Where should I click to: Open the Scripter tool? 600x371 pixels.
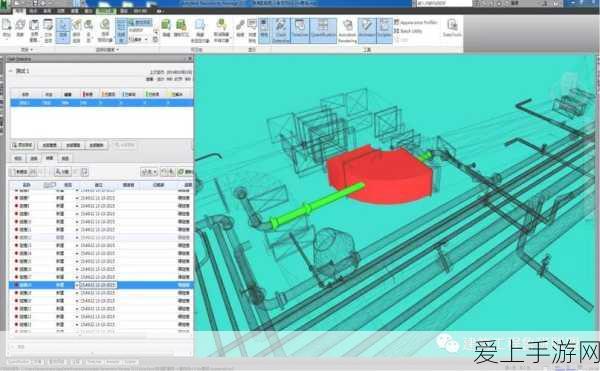click(x=385, y=30)
